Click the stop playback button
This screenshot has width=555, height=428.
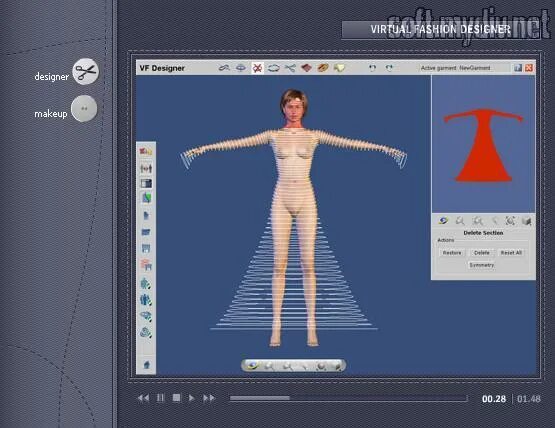pos(176,398)
